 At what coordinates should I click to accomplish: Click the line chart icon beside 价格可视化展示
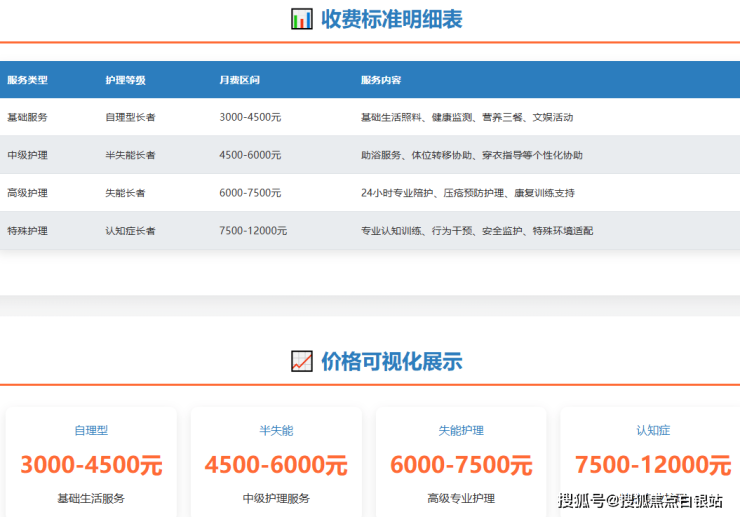301,361
